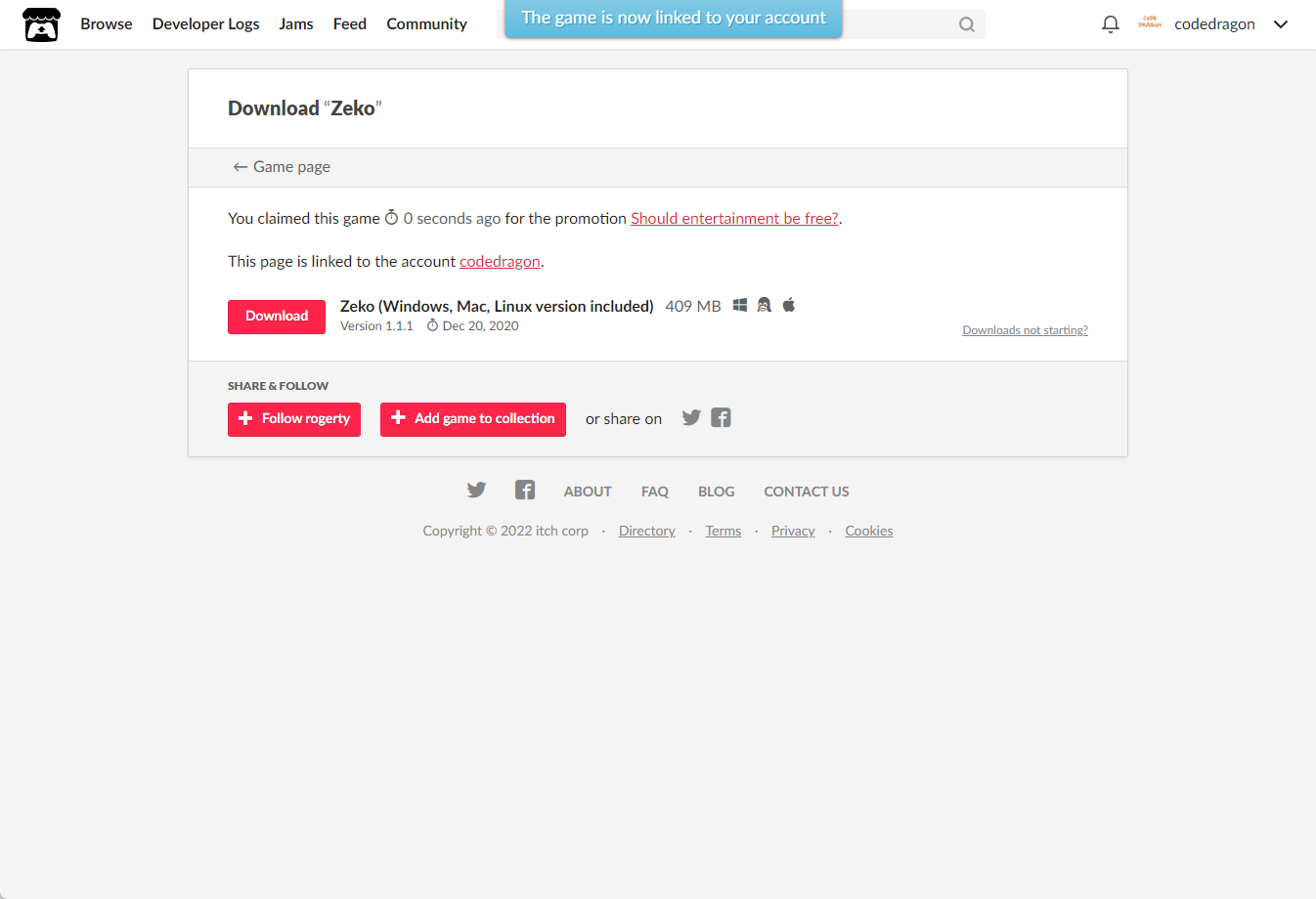Image resolution: width=1316 pixels, height=899 pixels.
Task: Click the 'SHARE & FOLLOW' heading
Action: point(278,386)
